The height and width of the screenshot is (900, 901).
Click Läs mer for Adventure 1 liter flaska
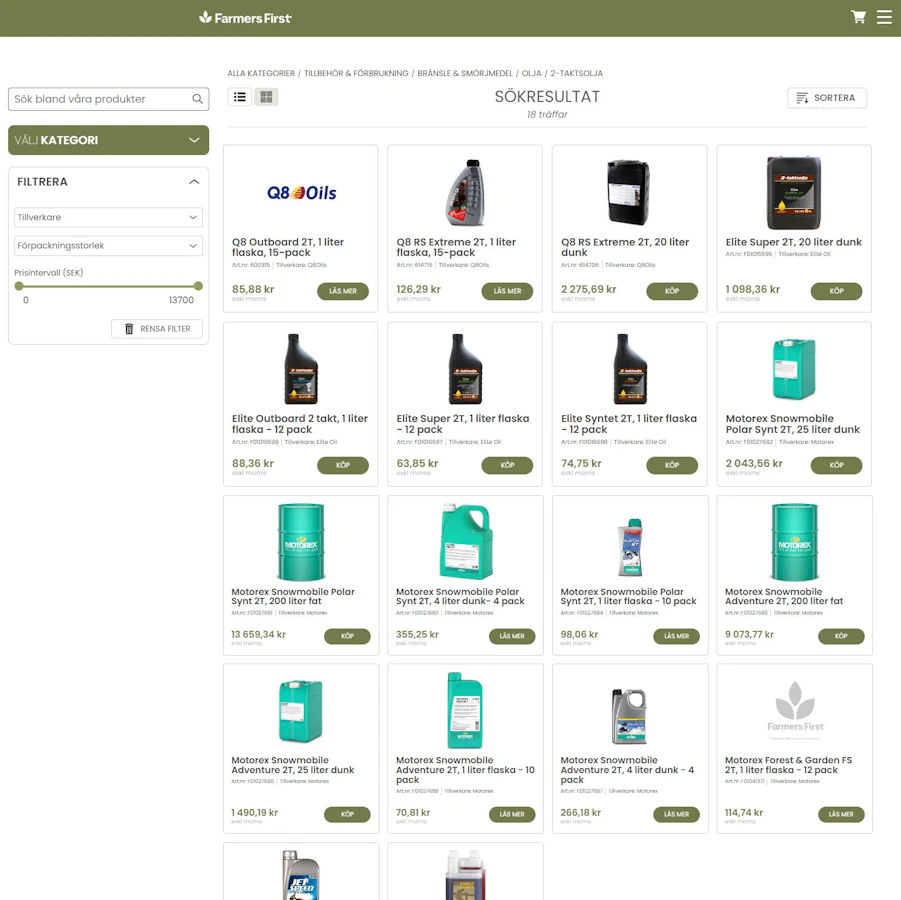click(x=512, y=814)
